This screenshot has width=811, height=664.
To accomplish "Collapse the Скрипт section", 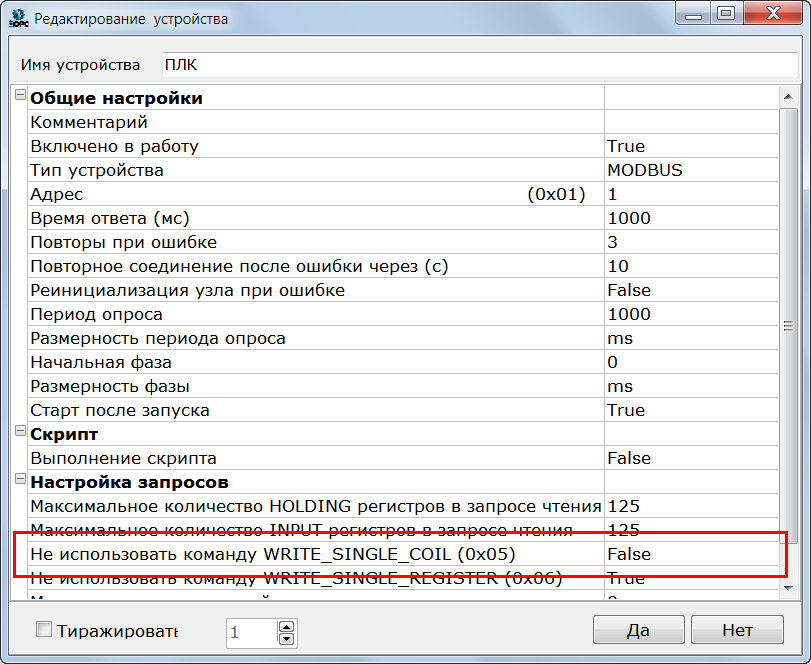I will pyautogui.click(x=19, y=432).
